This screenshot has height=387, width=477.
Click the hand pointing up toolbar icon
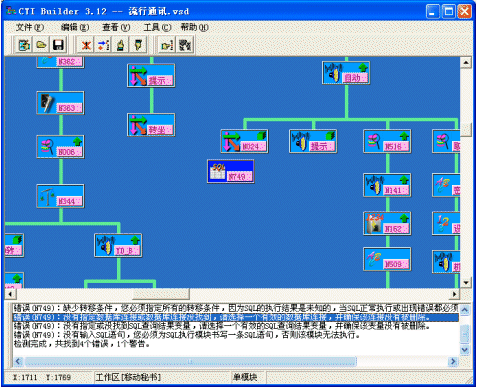121,45
